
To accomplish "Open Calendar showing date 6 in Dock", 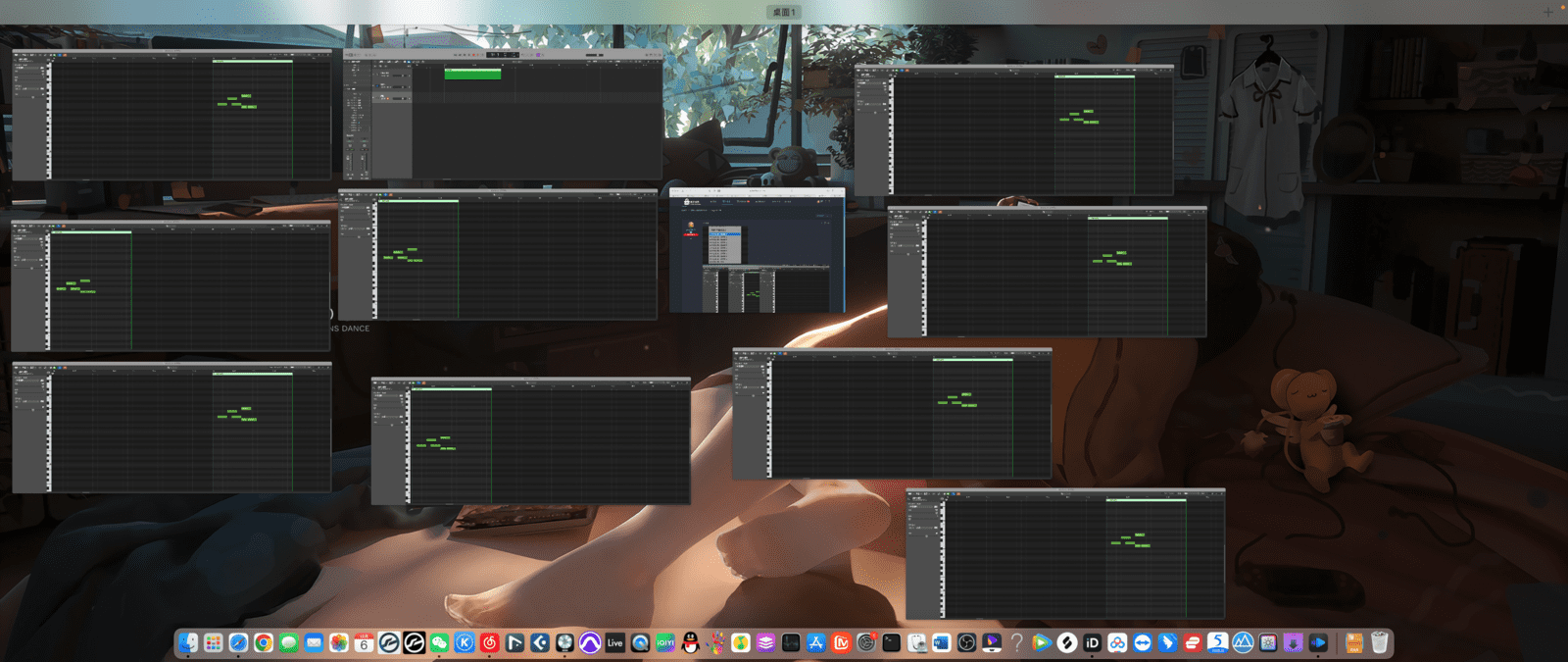I will [364, 642].
